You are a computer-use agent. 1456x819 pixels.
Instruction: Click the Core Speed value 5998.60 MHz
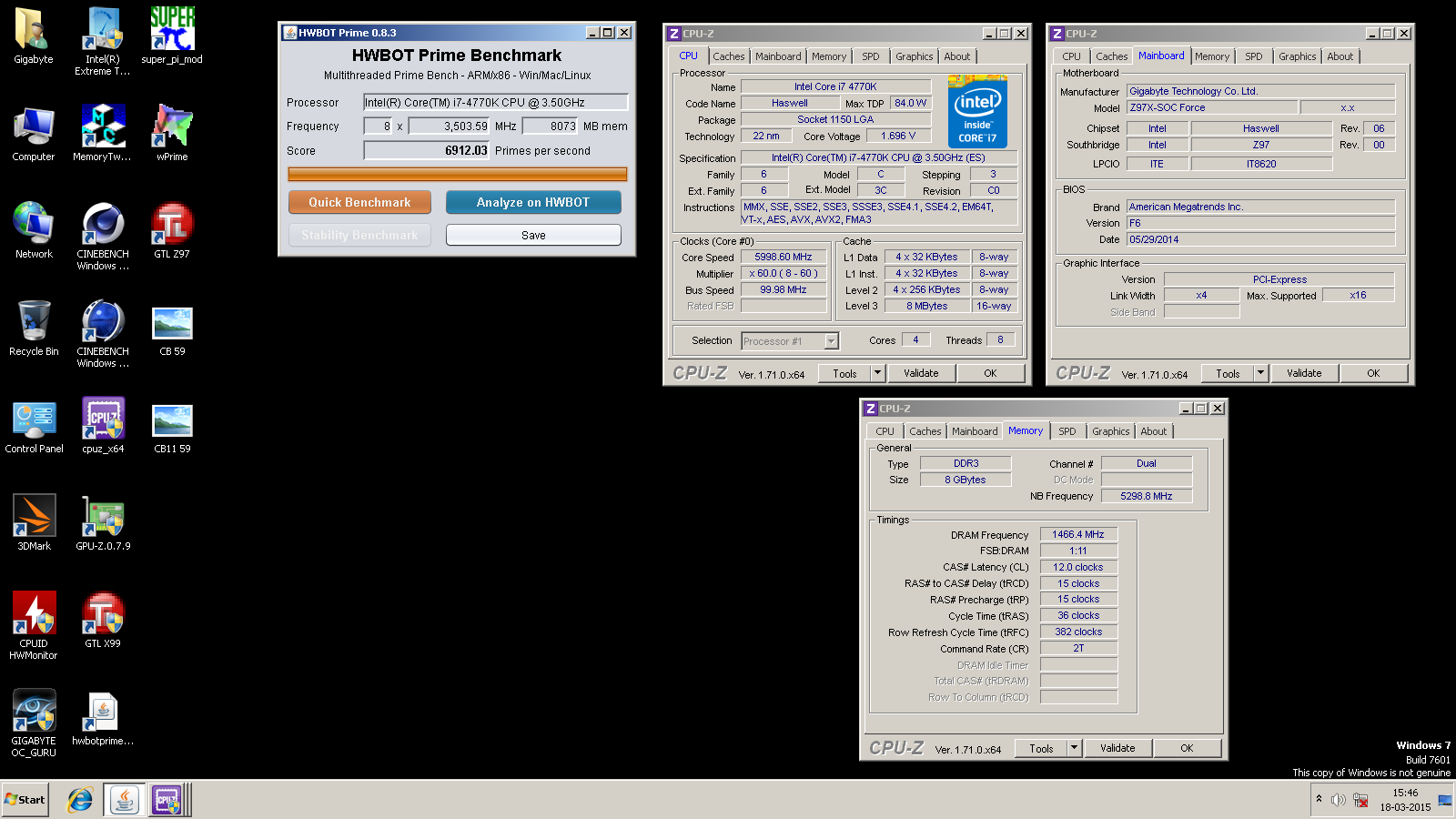pyautogui.click(x=784, y=258)
